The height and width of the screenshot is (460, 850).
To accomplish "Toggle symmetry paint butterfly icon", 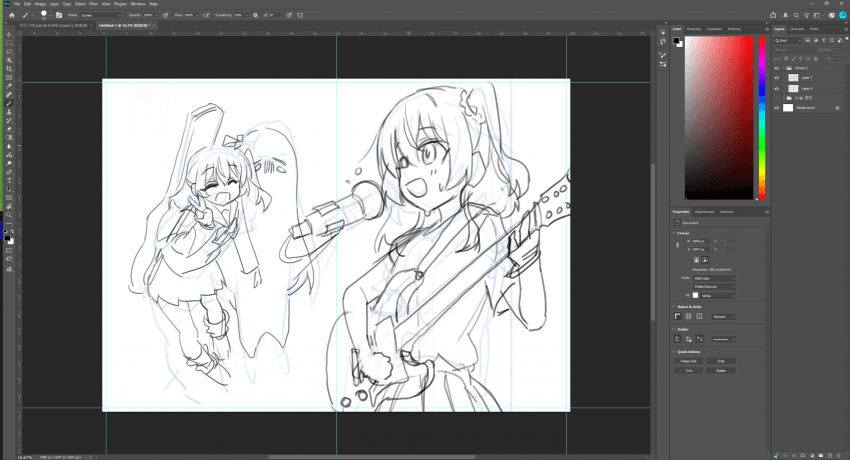I will (300, 15).
